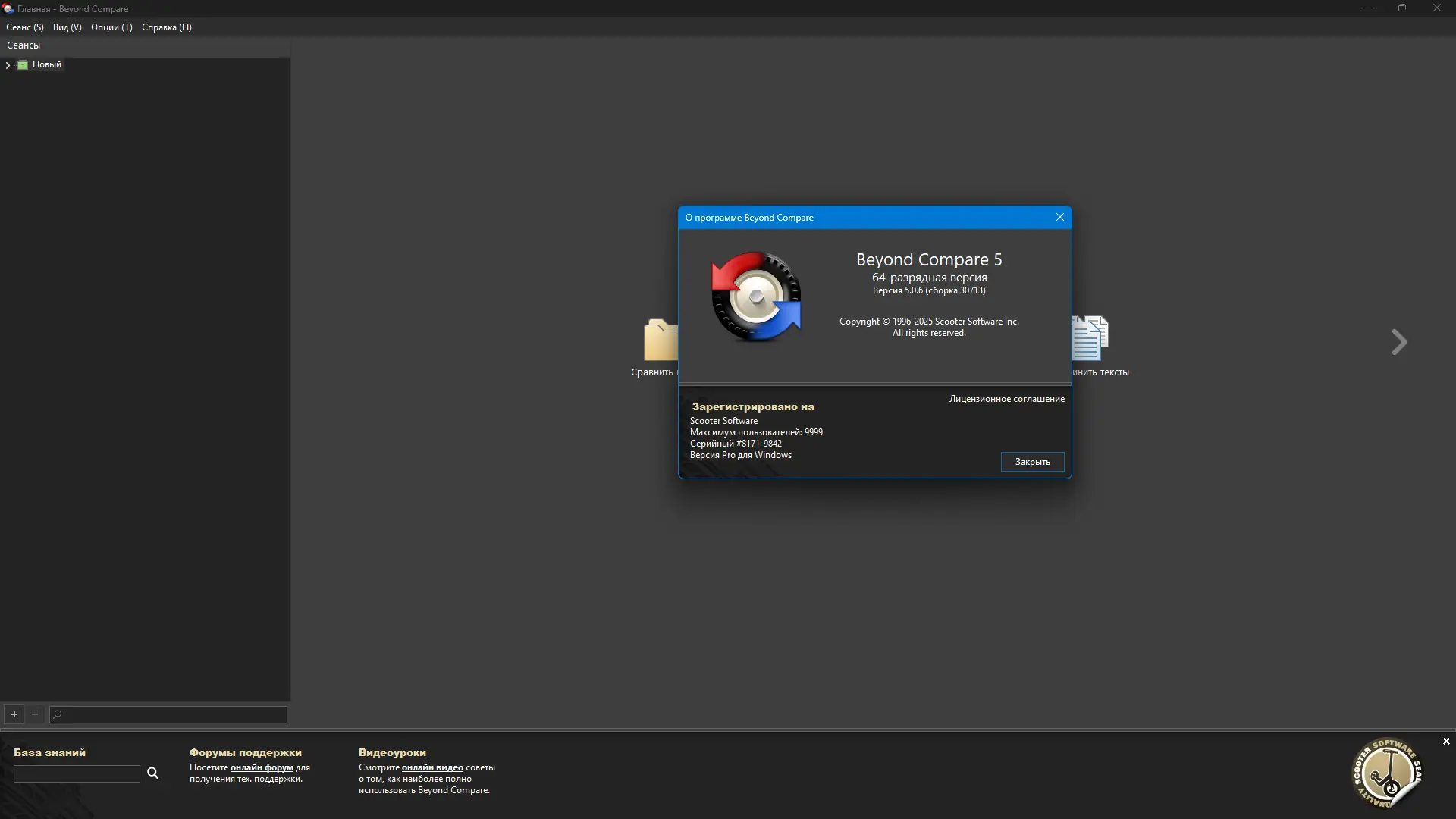Click the Scooter Software quality seal
The image size is (1456, 819).
pyautogui.click(x=1386, y=773)
